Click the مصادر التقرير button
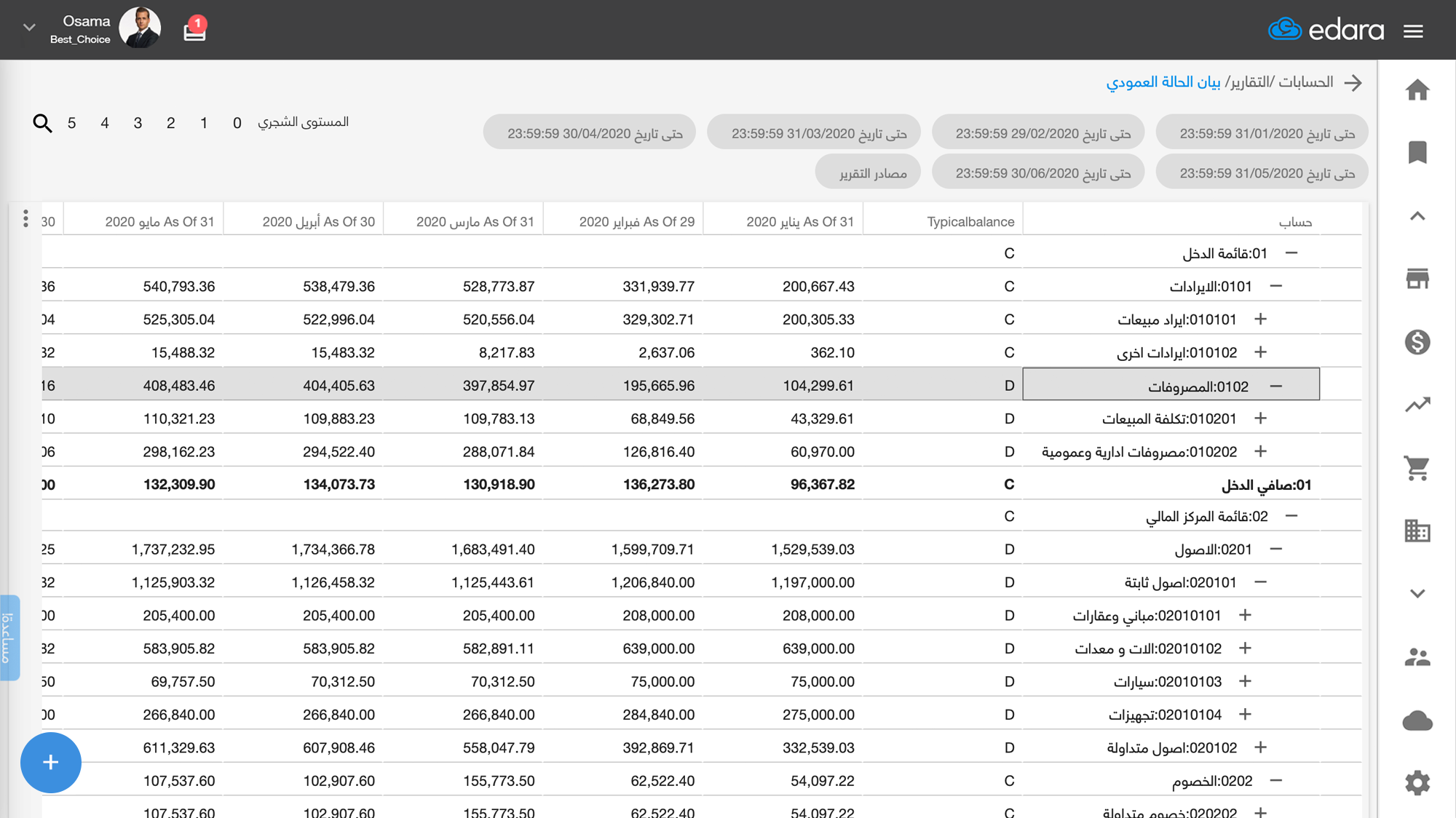This screenshot has width=1456, height=818. point(868,173)
